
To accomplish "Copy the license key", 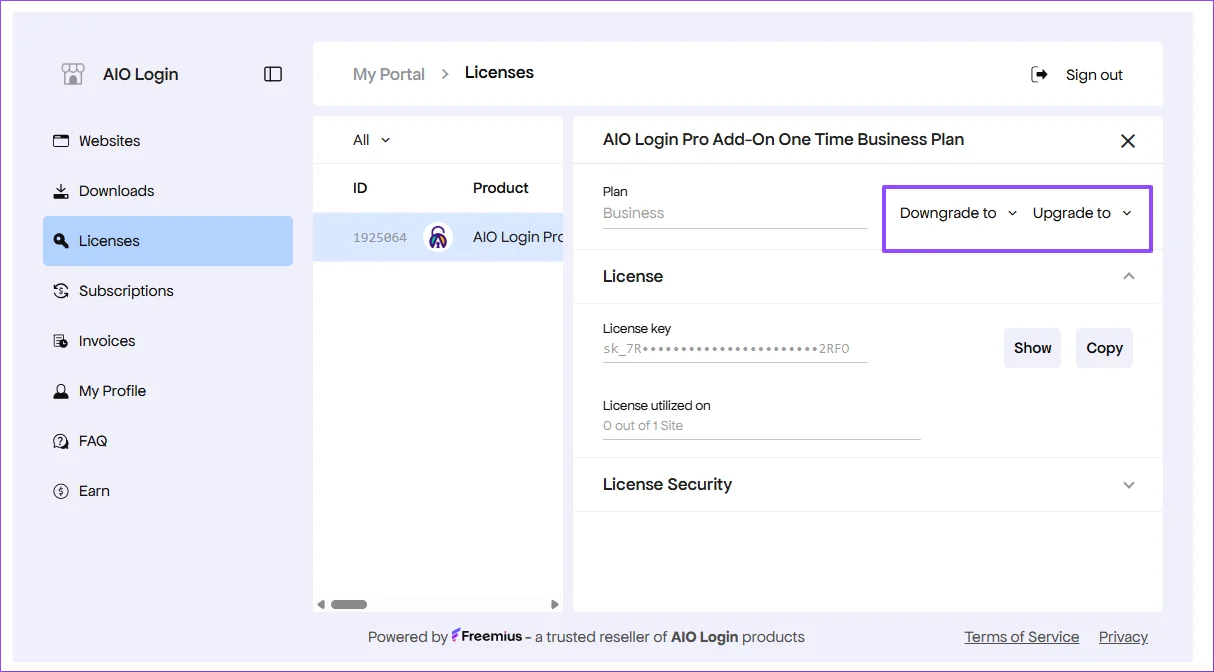I will (x=1104, y=348).
